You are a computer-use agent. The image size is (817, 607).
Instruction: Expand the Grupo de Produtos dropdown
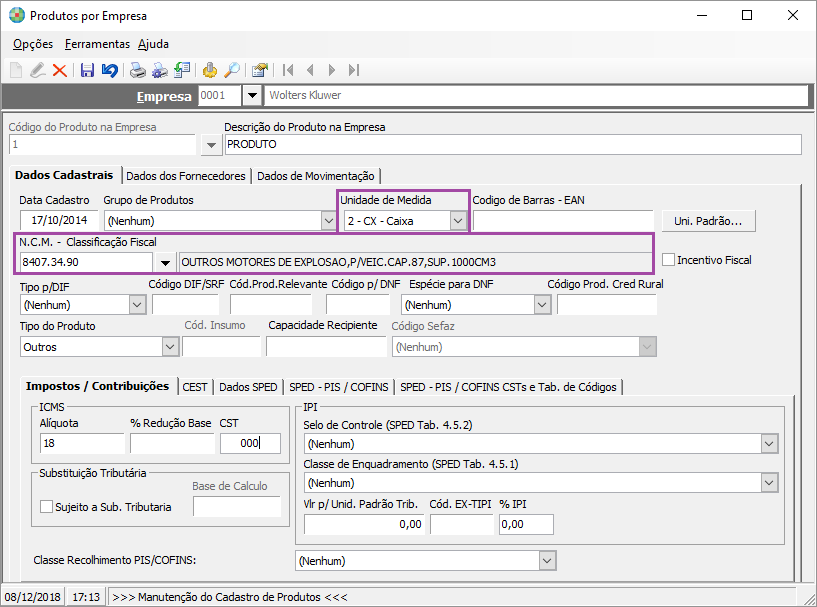coord(328,220)
